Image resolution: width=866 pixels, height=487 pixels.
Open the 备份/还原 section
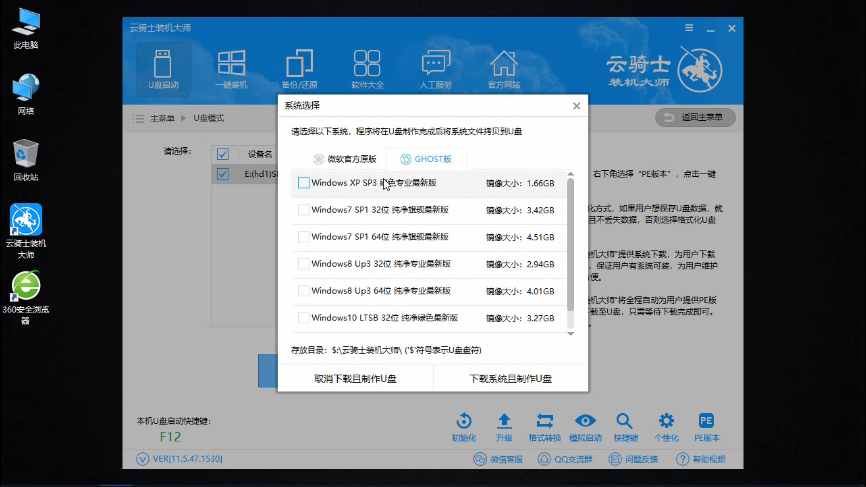(x=299, y=70)
